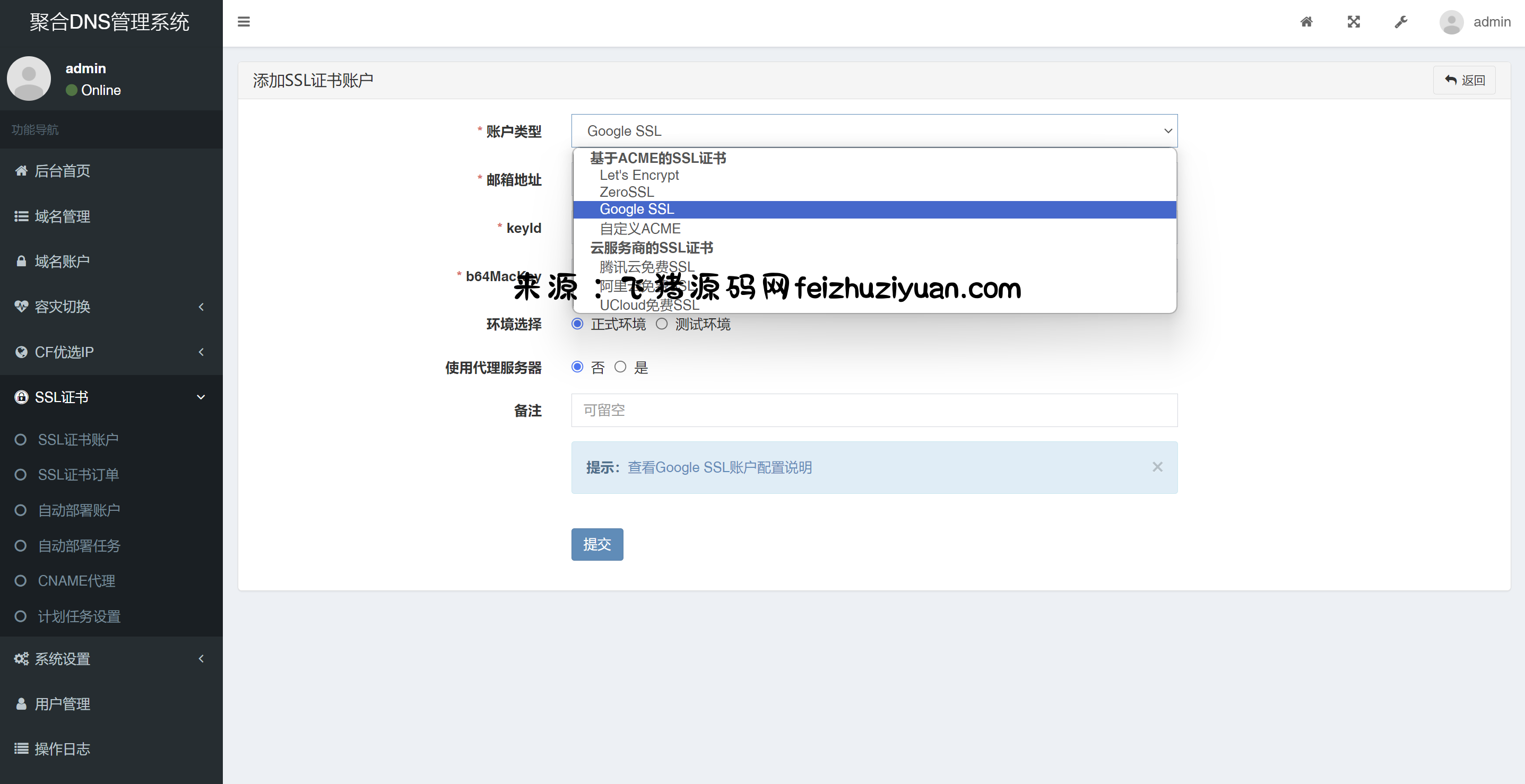Viewport: 1525px width, 784px height.
Task: Open Google SSL账户配置说明 link
Action: [x=720, y=467]
